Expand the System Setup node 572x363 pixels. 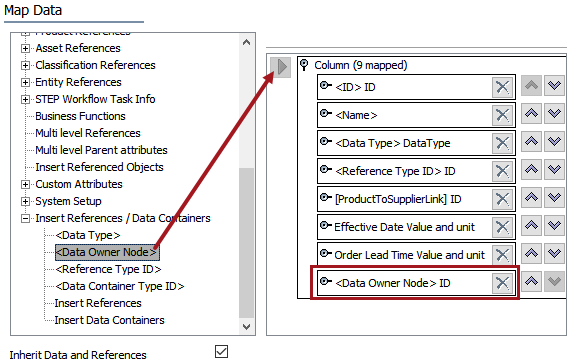click(25, 201)
